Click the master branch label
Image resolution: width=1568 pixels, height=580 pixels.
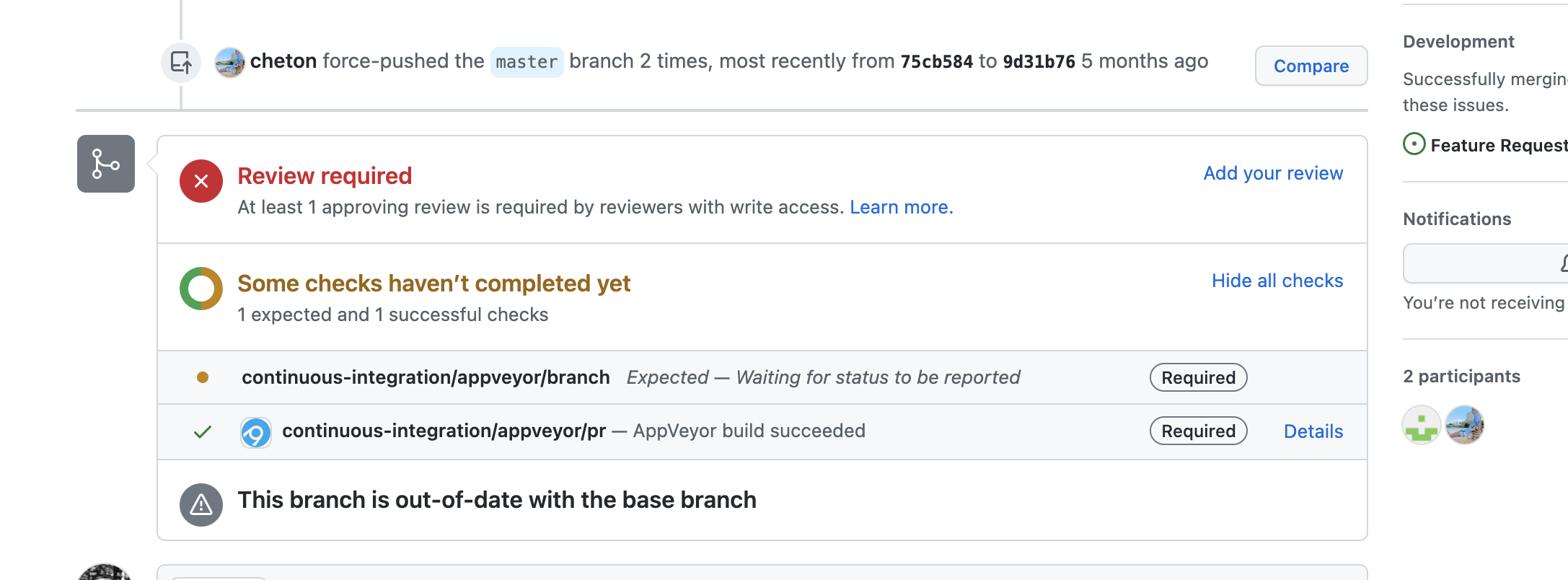pos(527,62)
